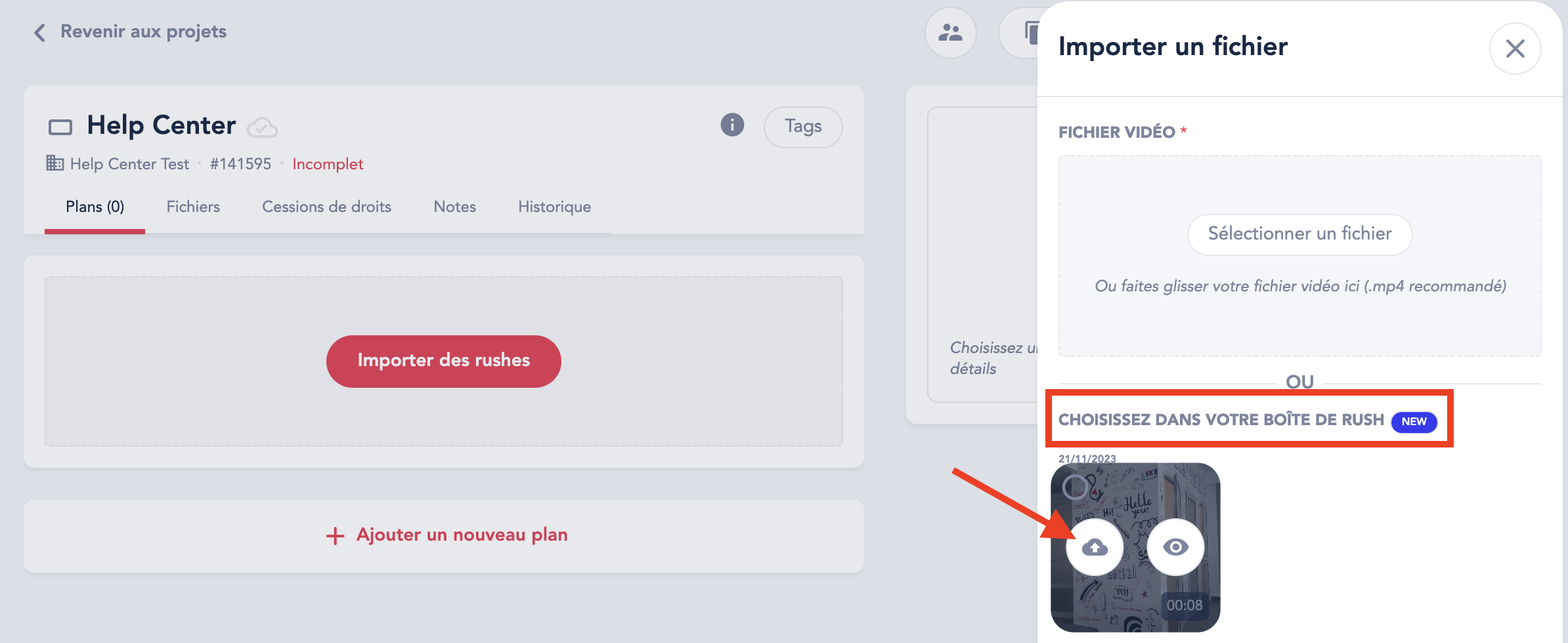The width and height of the screenshot is (1568, 643).
Task: Go to the Notes tab
Action: (x=454, y=207)
